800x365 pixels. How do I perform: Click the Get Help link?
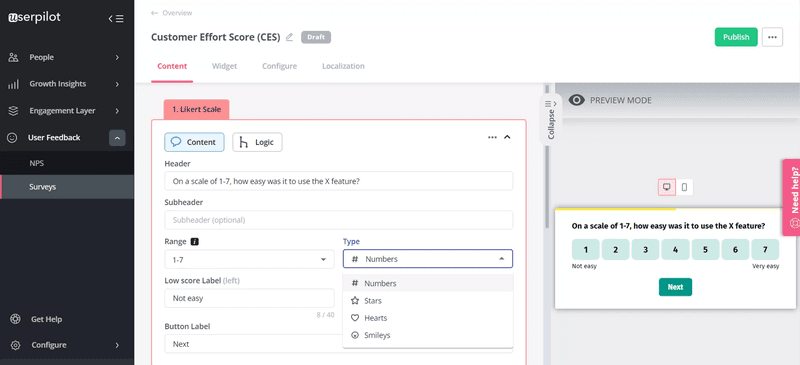click(x=46, y=319)
